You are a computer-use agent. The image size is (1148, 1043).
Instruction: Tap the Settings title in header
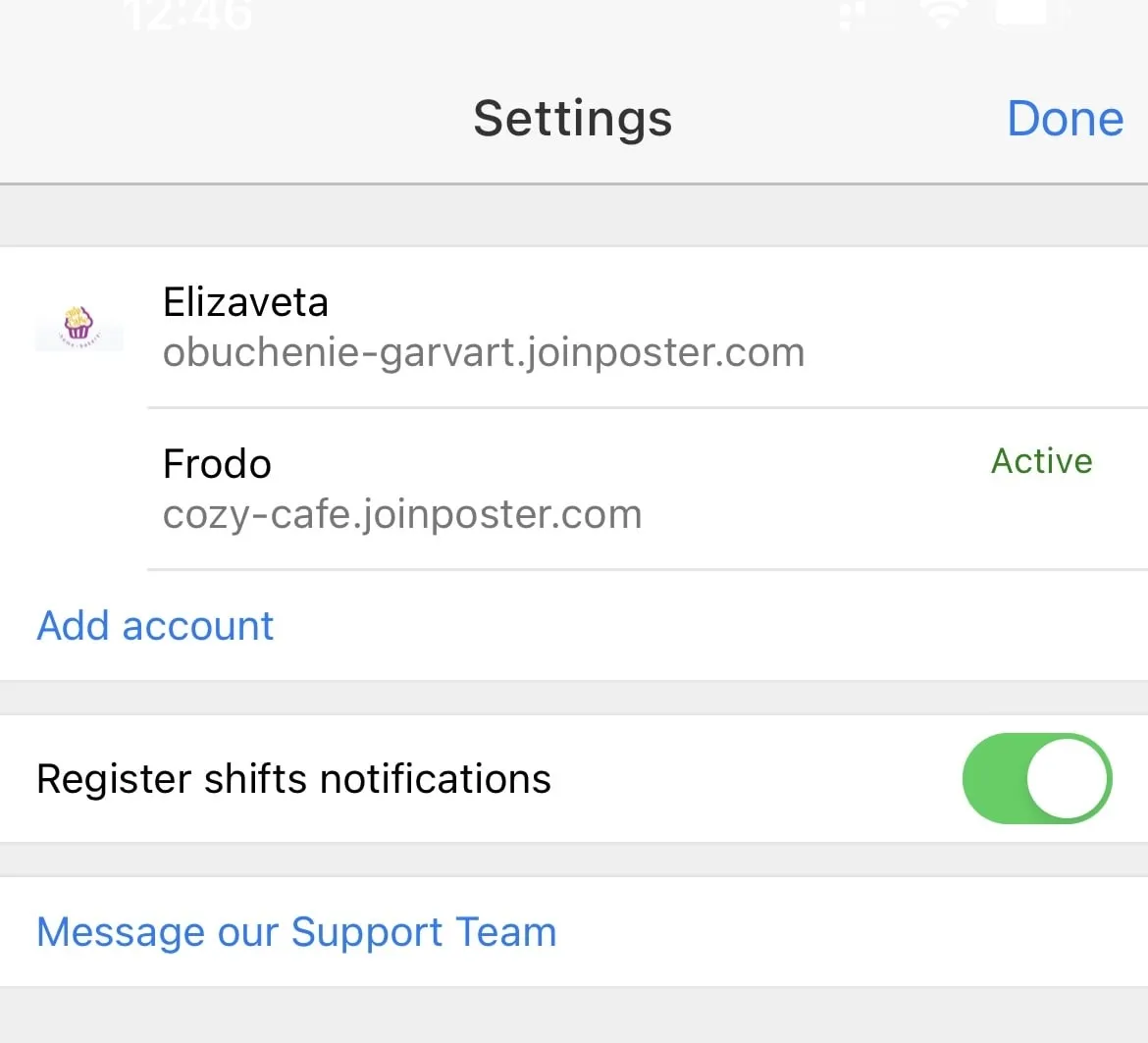(572, 119)
